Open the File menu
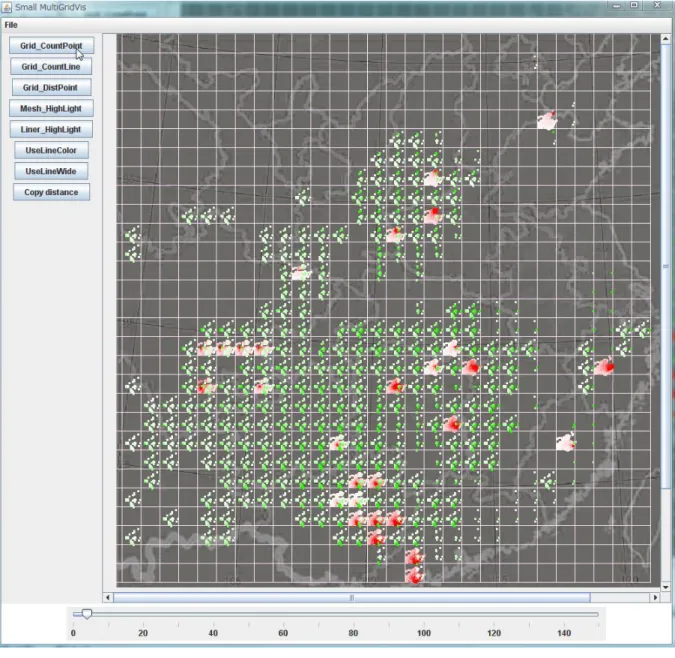Image resolution: width=675 pixels, height=658 pixels. pyautogui.click(x=11, y=25)
